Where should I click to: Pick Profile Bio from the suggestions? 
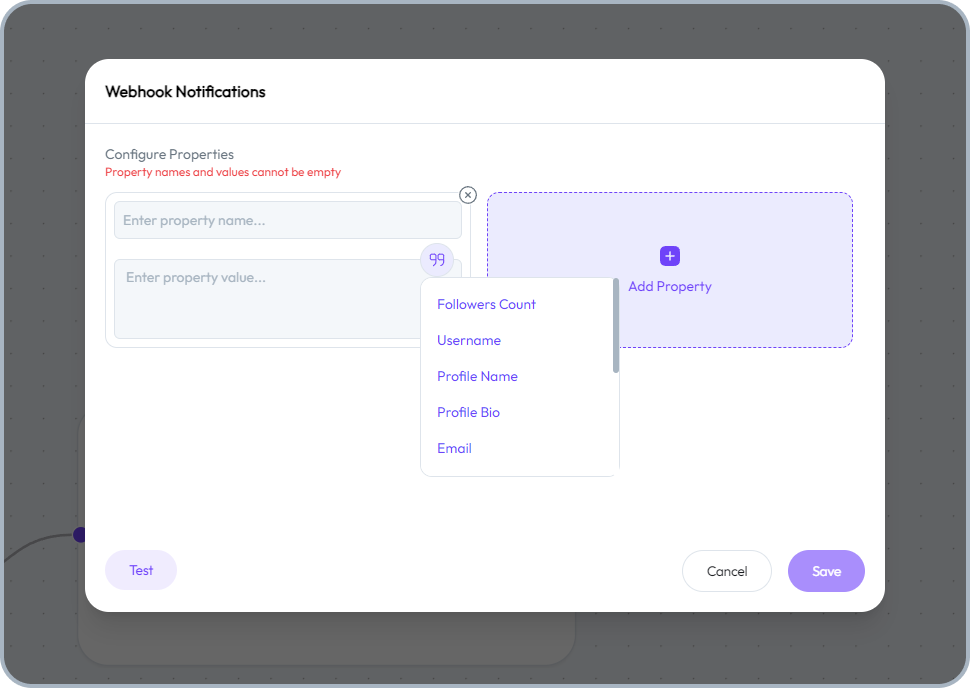468,412
